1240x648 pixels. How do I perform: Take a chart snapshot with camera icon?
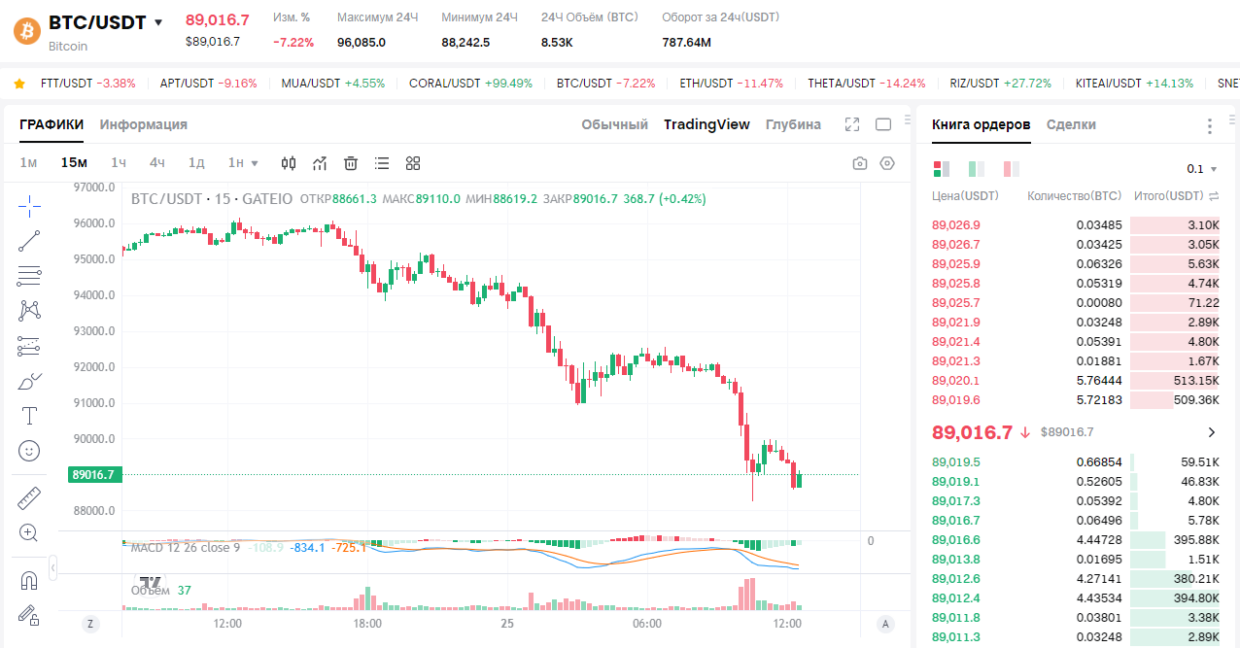point(859,163)
